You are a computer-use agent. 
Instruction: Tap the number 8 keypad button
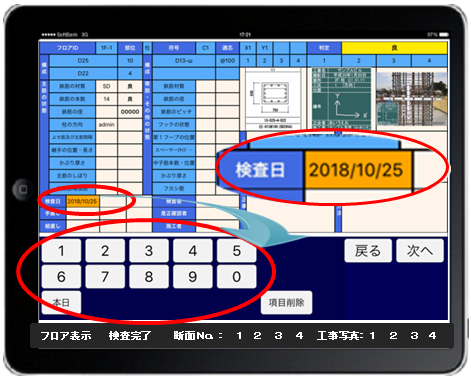click(149, 277)
